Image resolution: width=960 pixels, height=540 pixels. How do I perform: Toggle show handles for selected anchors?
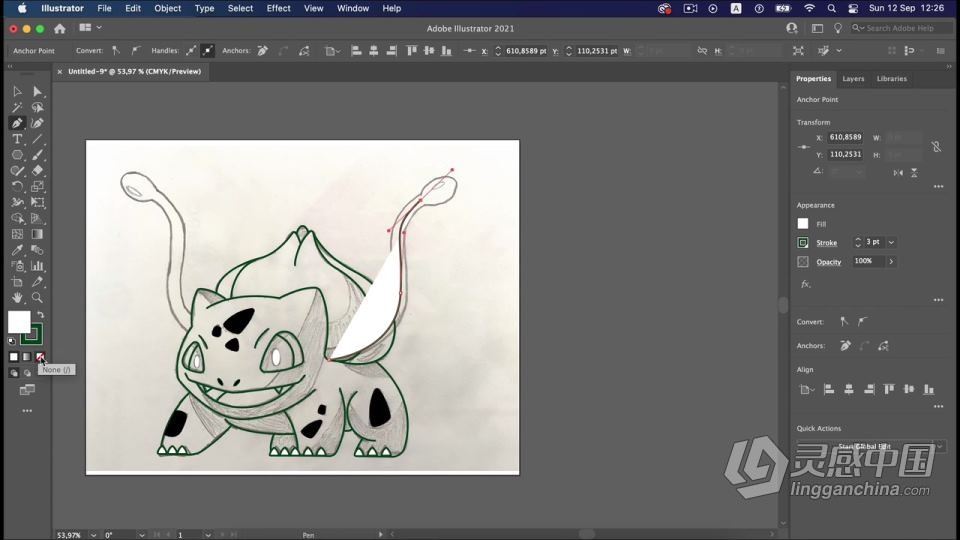(191, 51)
